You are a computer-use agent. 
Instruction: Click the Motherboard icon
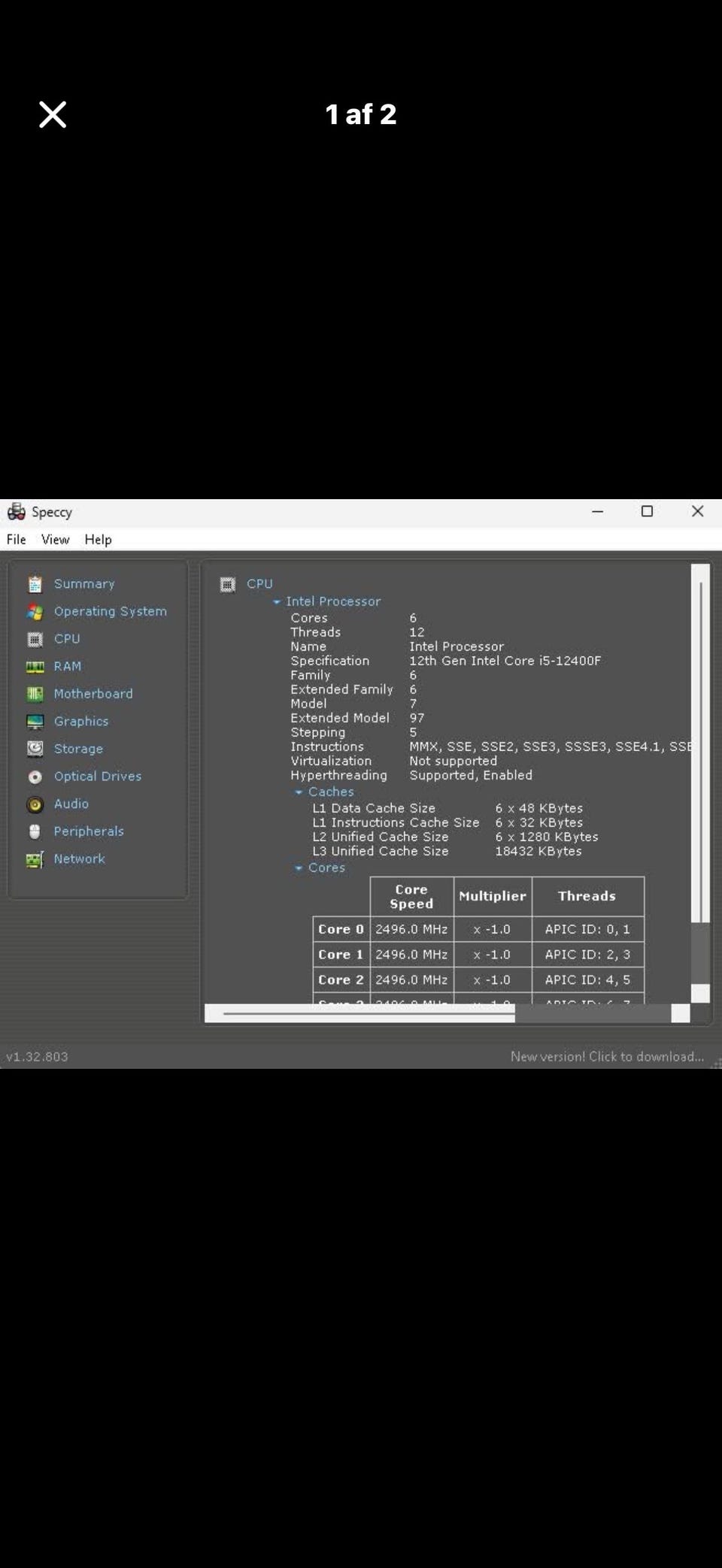[35, 694]
